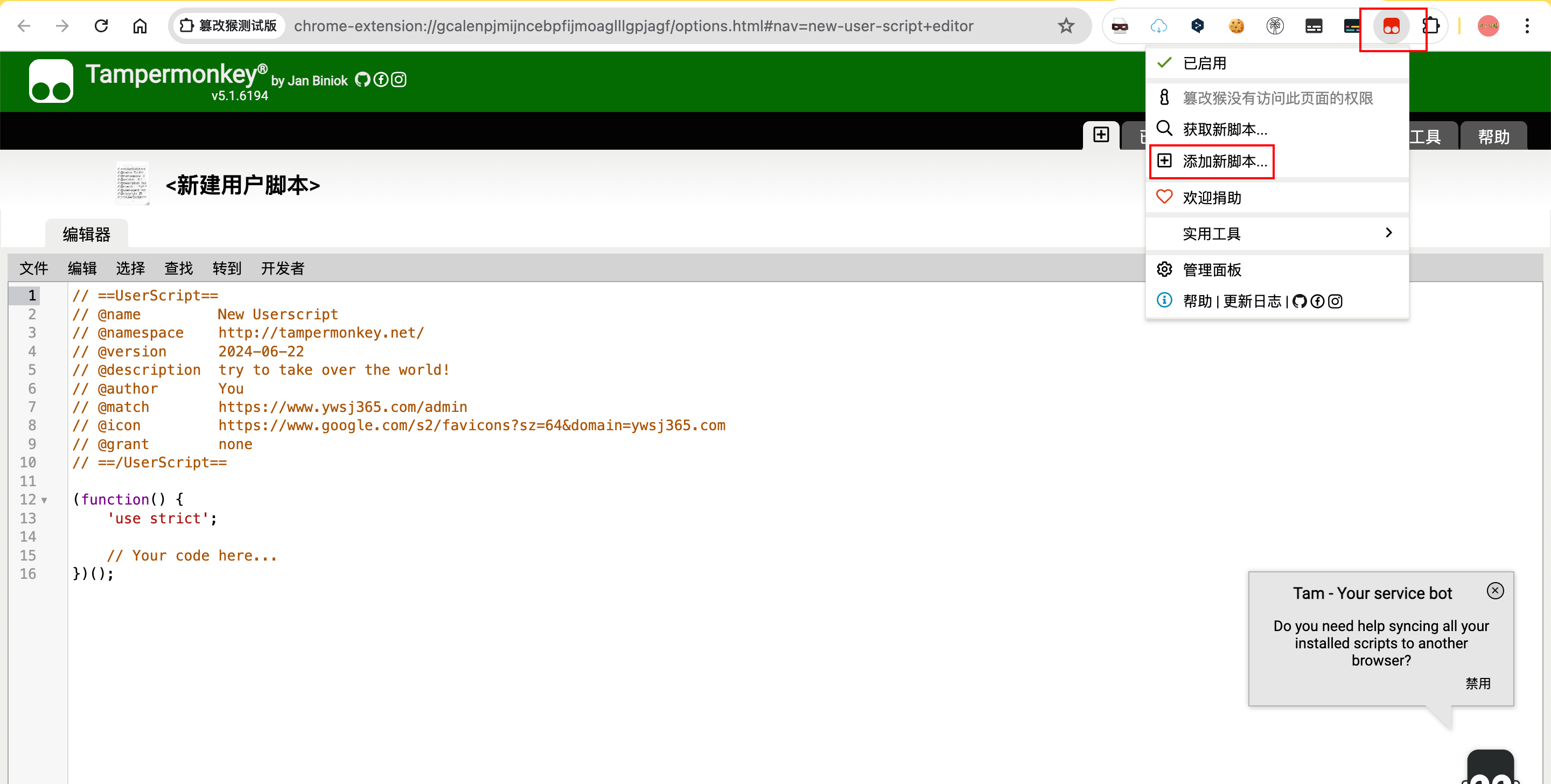Viewport: 1551px width, 784px height.
Task: Open the Chrome profile avatar
Action: [x=1488, y=26]
